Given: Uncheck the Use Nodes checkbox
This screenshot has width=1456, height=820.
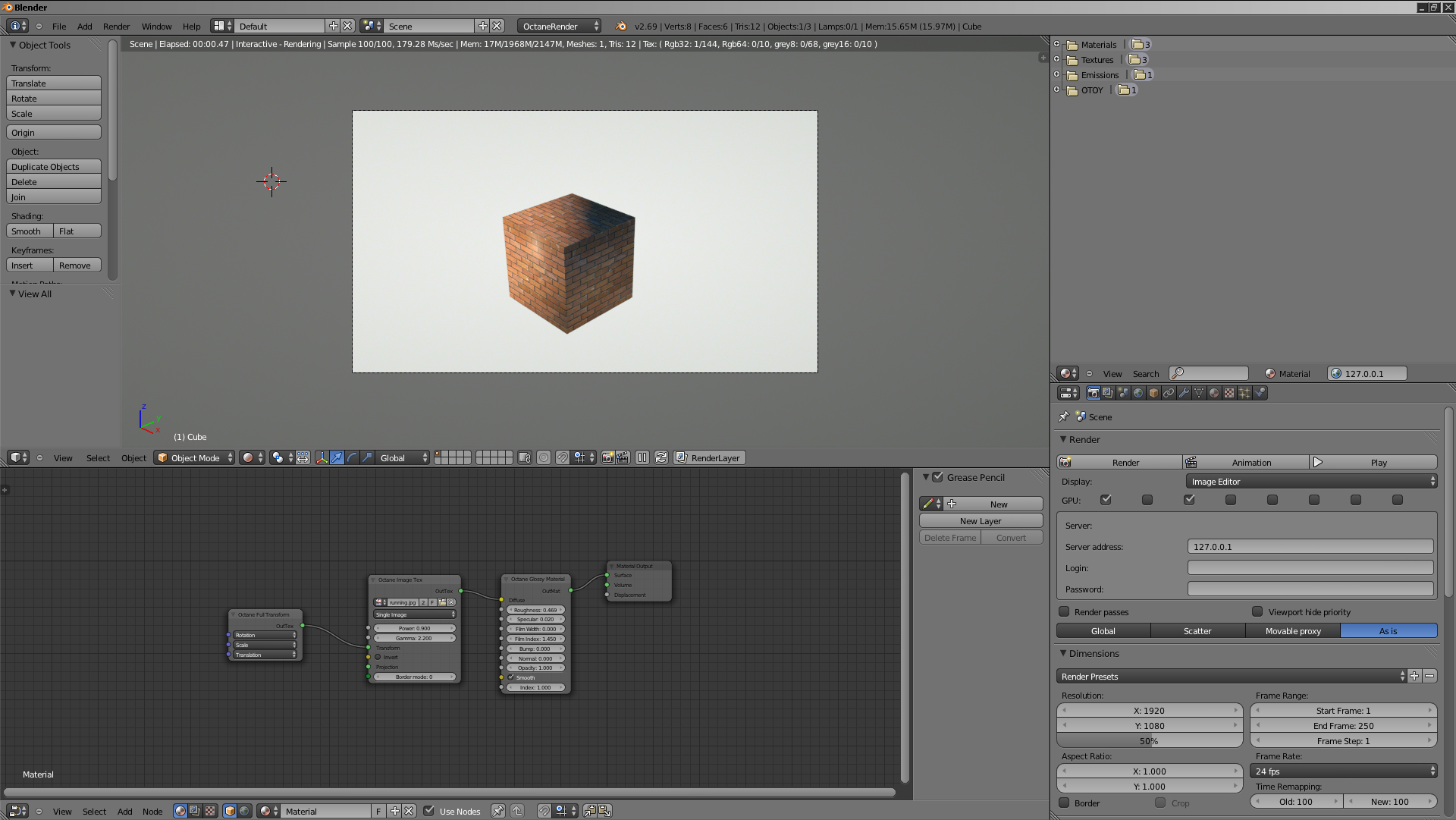Looking at the screenshot, I should [429, 811].
